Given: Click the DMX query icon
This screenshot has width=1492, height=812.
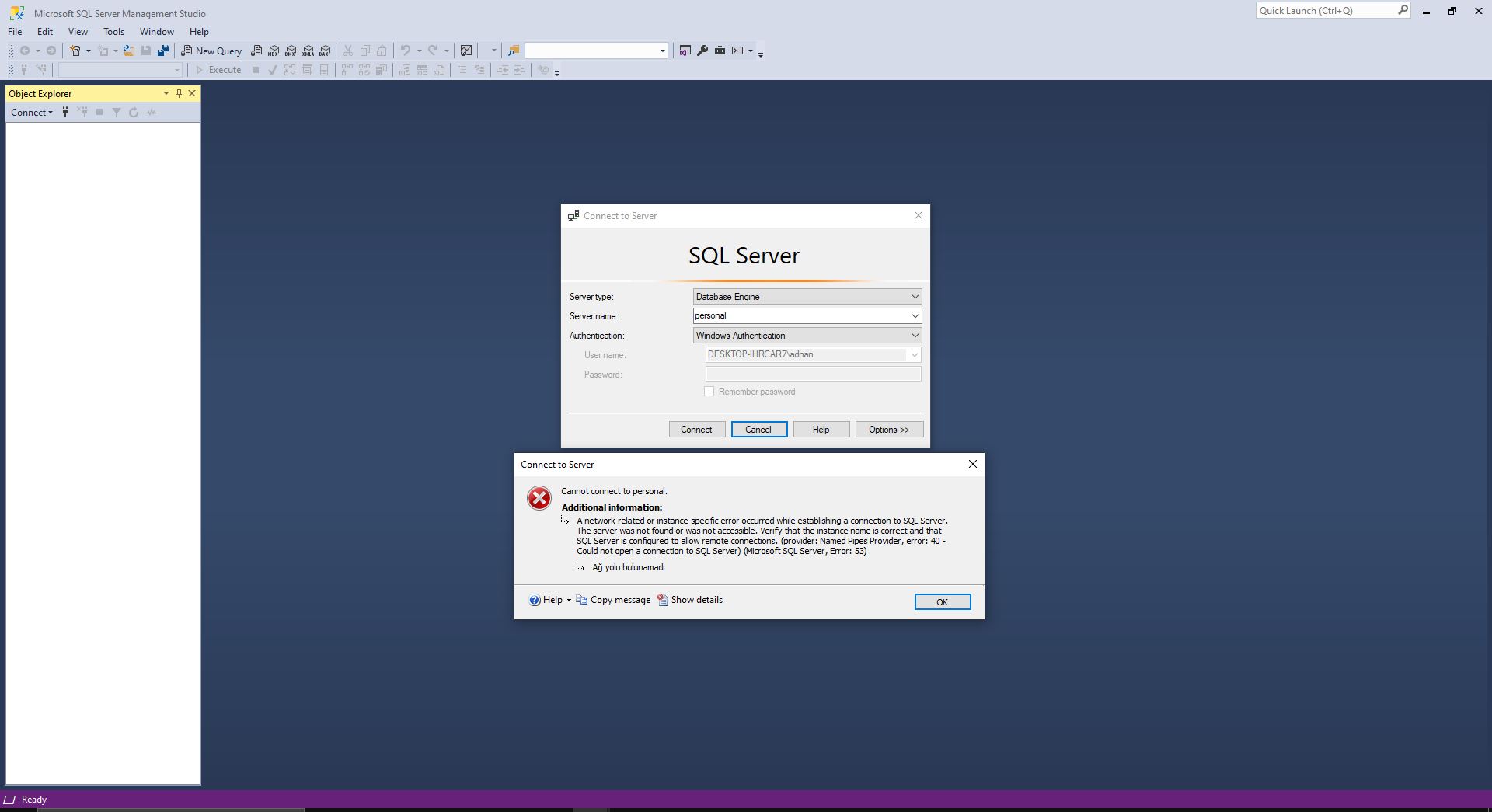Looking at the screenshot, I should coord(291,51).
